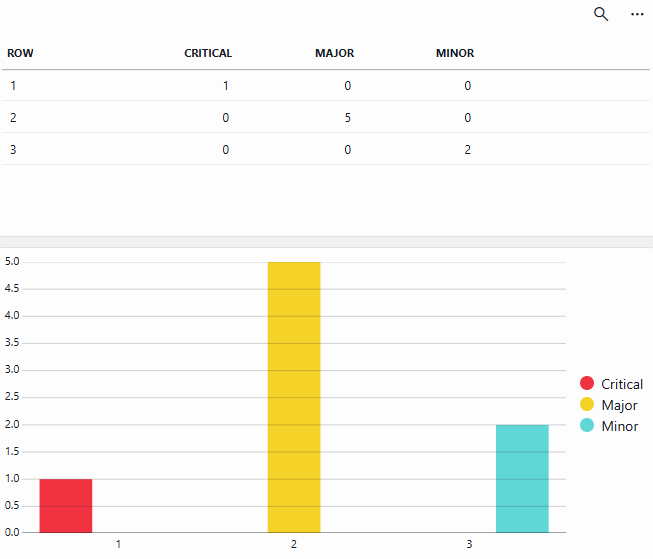
Task: Click the MAJOR column header
Action: [334, 53]
